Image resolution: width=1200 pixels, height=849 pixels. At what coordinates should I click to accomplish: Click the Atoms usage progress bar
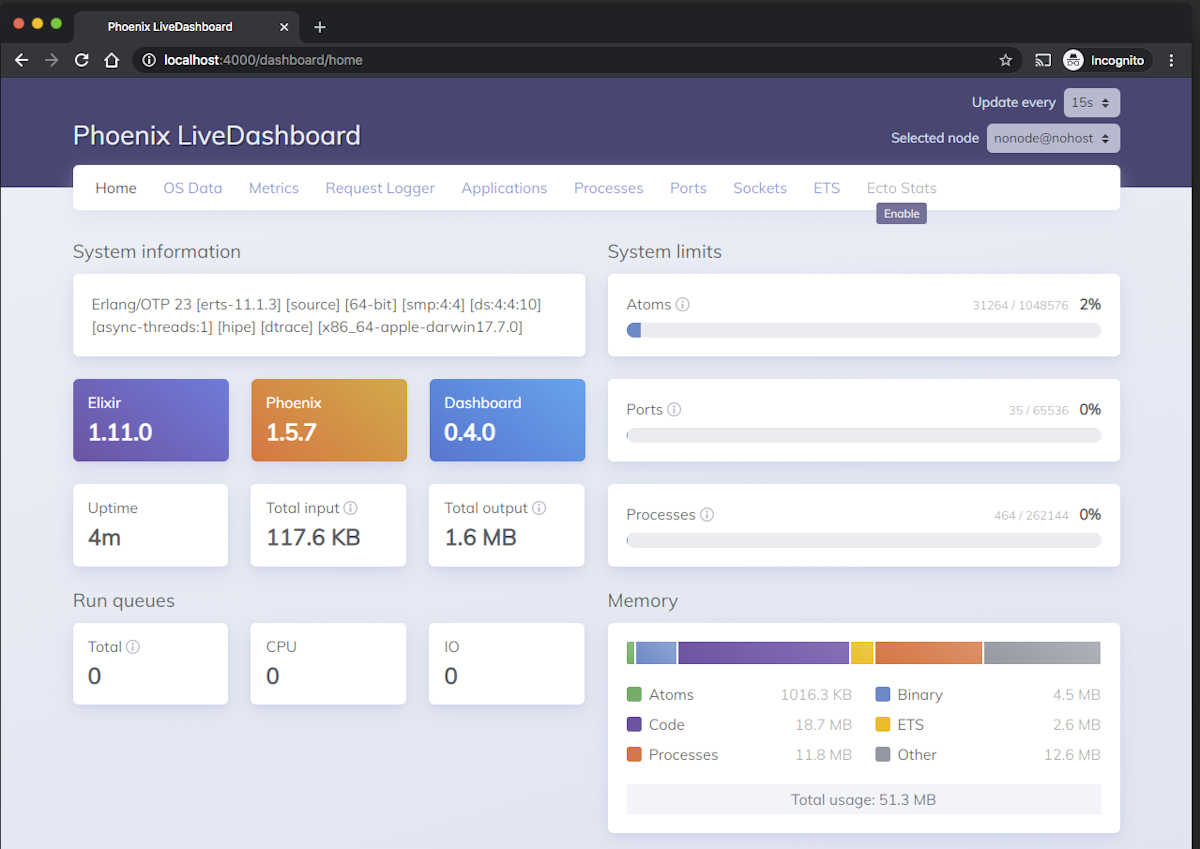click(864, 330)
